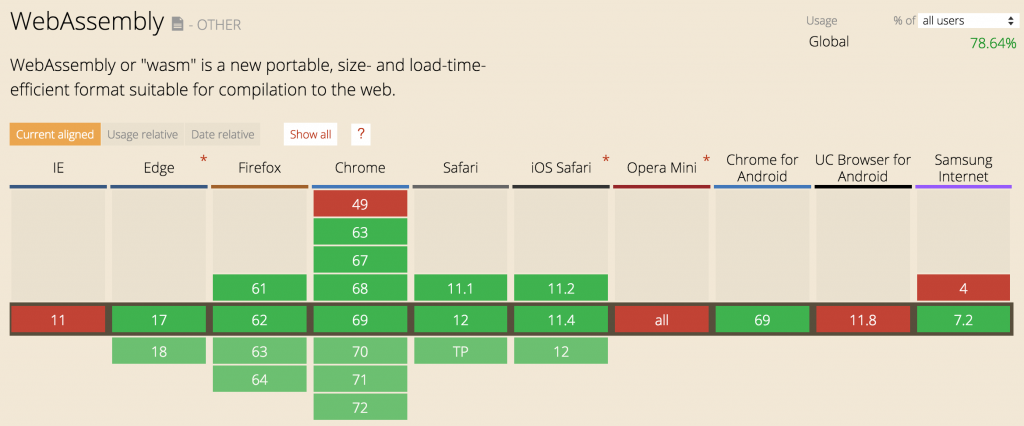
Task: Open the all users usage dropdown
Action: click(968, 20)
